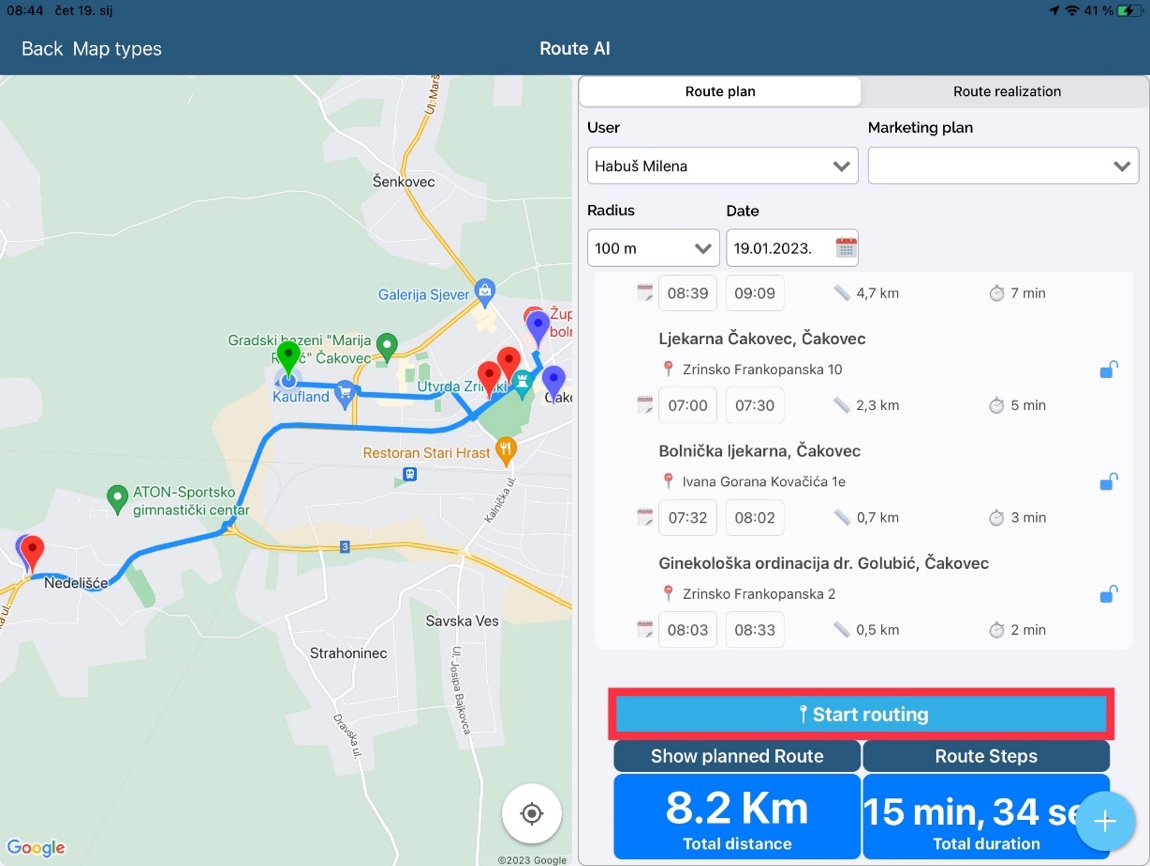
Task: Expand the Marketing plan dropdown
Action: (x=1003, y=166)
